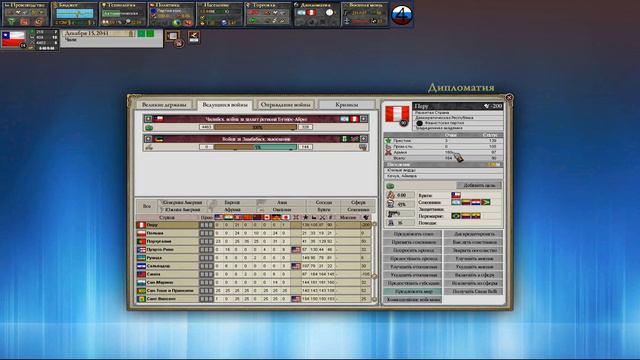
Task: Filter countries by Сфера
Action: [358, 202]
